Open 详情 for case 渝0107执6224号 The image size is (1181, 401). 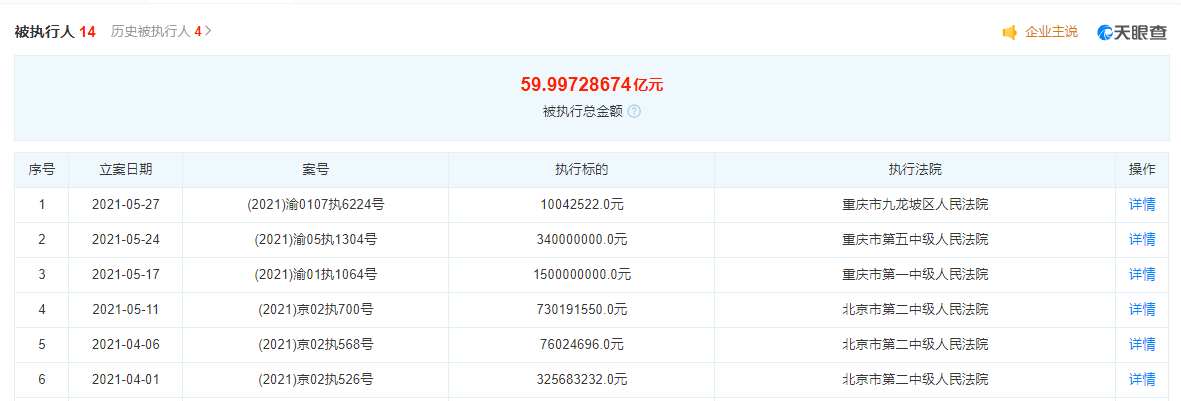(1142, 205)
